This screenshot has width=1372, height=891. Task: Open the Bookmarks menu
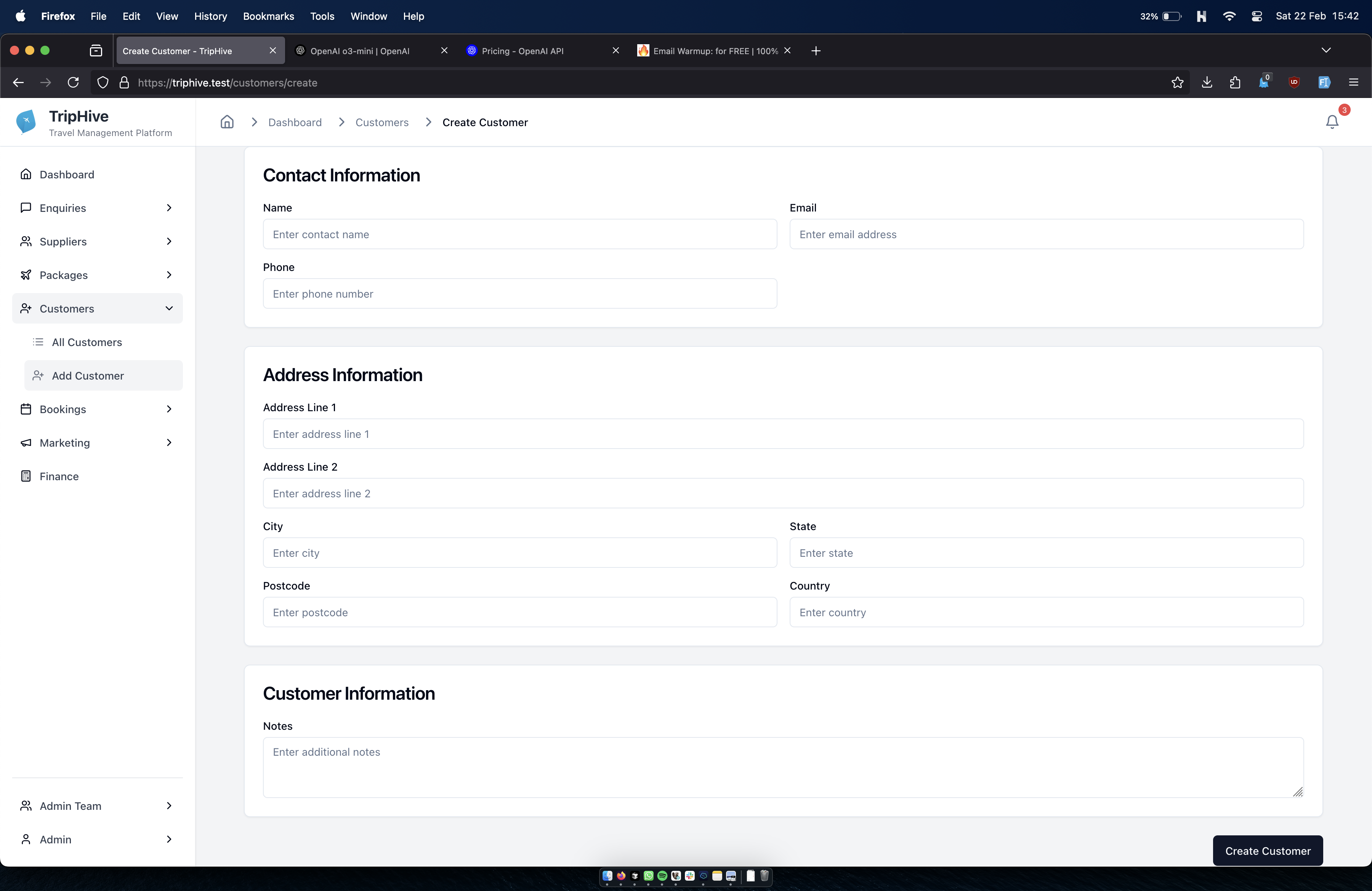tap(269, 16)
